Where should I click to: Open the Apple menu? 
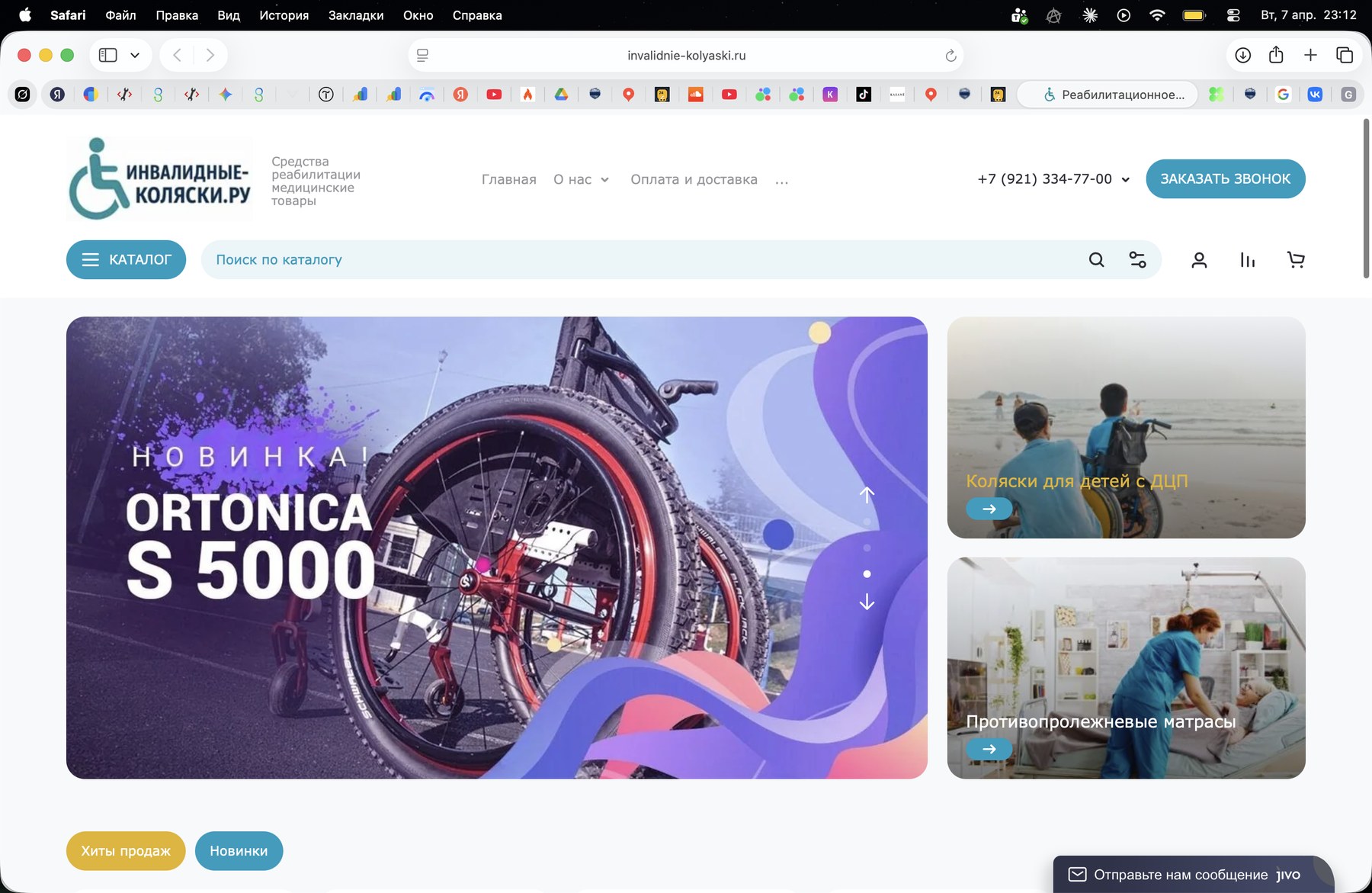[x=25, y=15]
